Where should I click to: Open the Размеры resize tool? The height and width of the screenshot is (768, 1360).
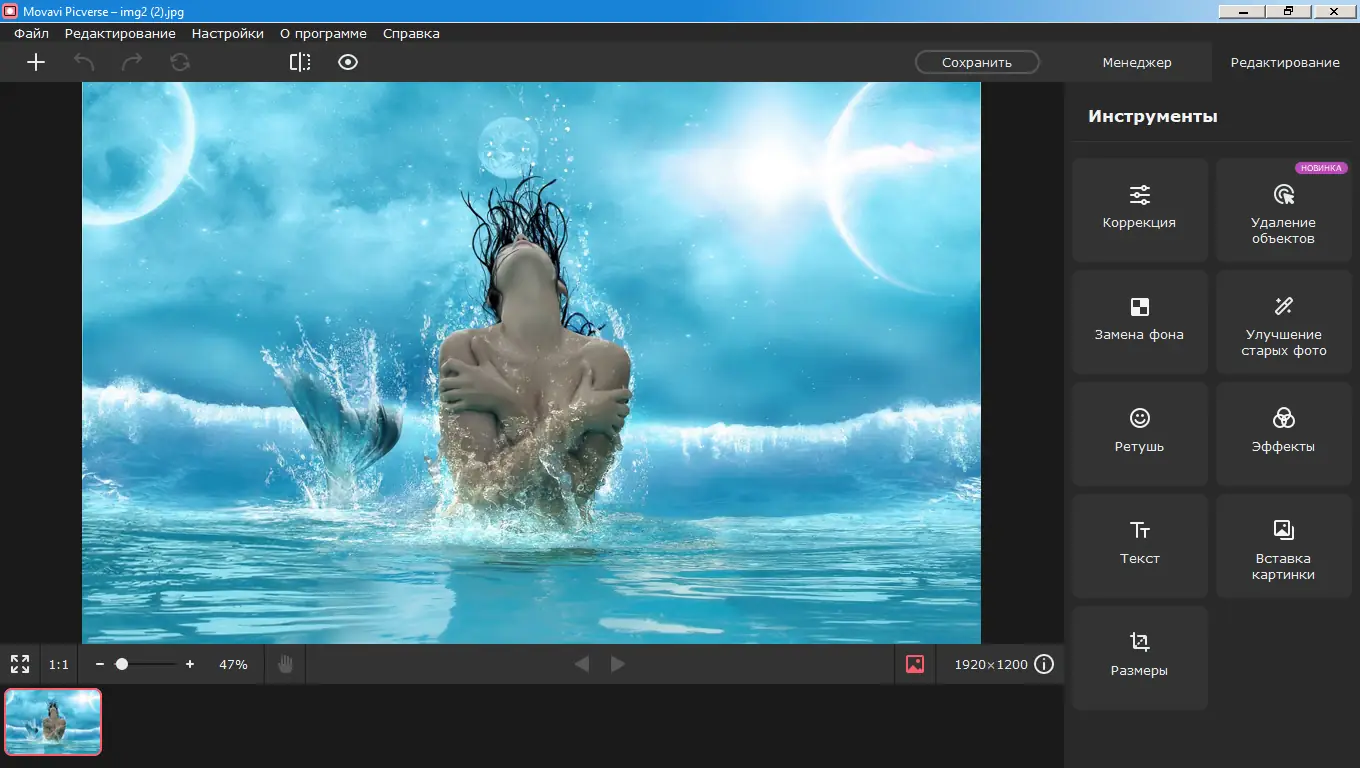coord(1139,657)
